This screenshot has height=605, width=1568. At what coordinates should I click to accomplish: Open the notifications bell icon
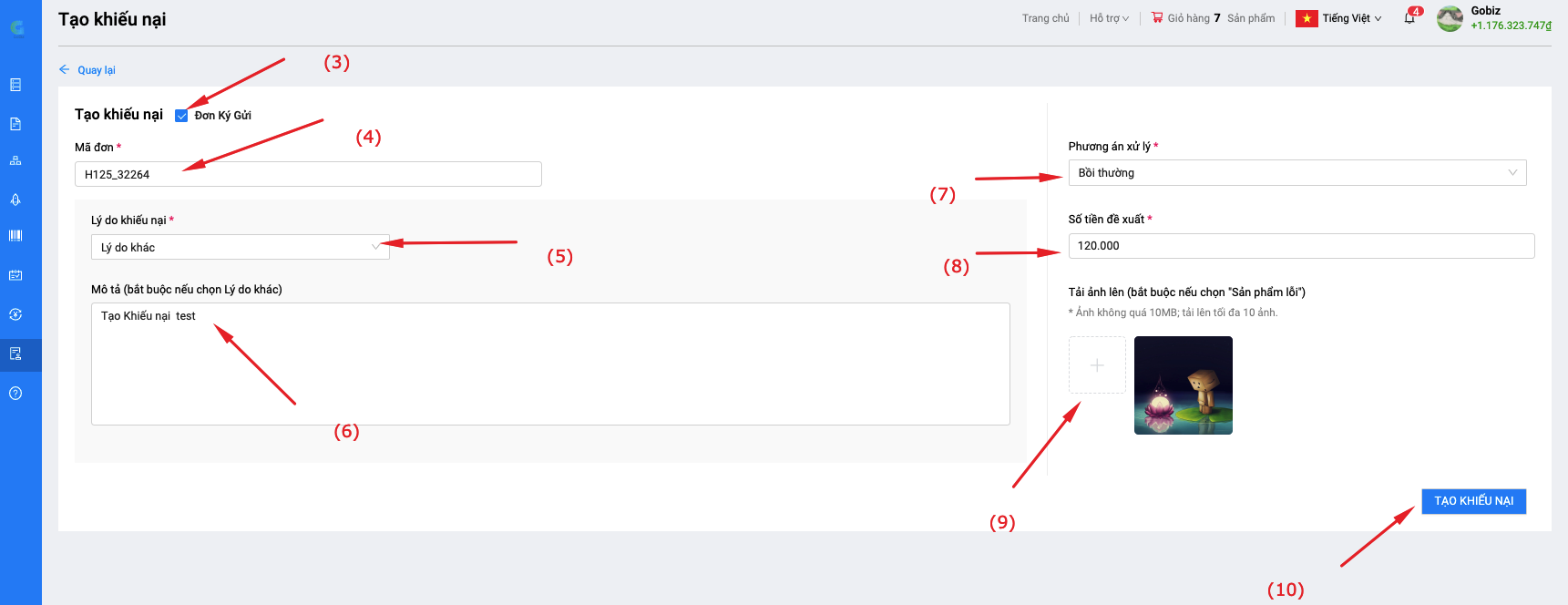[1409, 18]
